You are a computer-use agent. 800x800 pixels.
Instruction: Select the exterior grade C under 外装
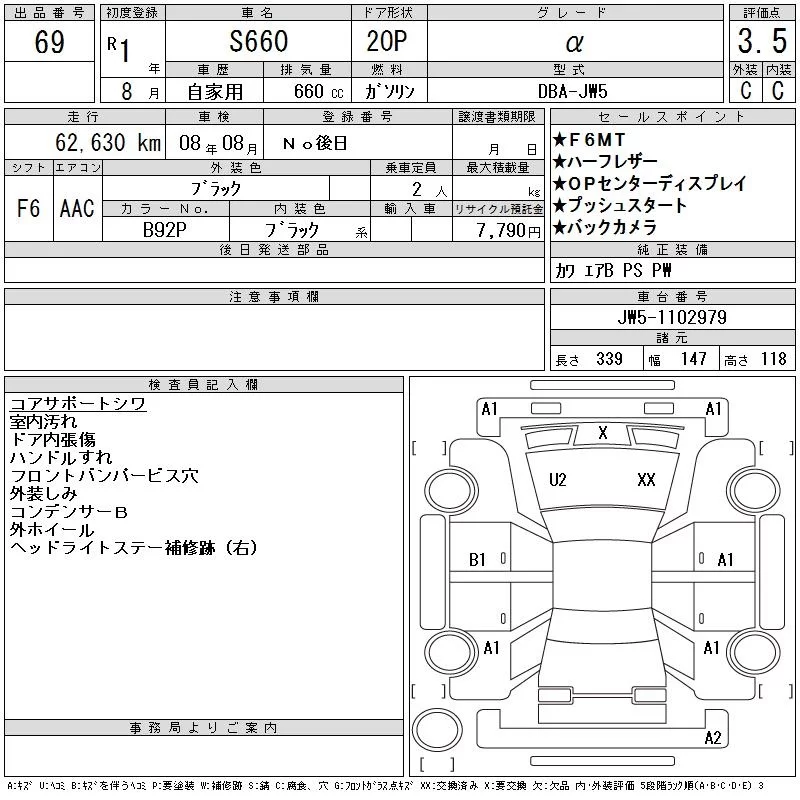click(x=745, y=91)
